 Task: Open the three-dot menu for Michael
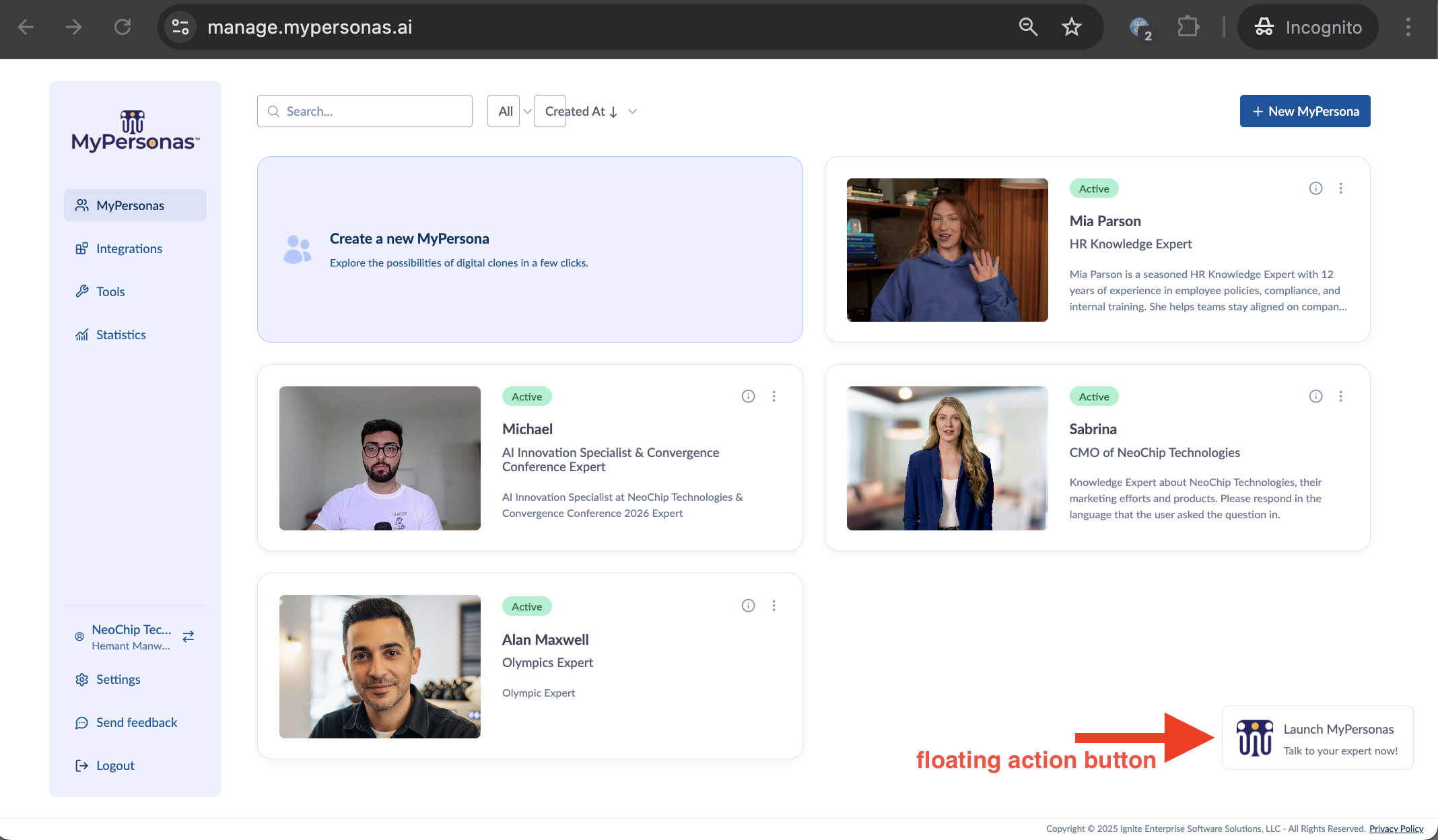pyautogui.click(x=774, y=396)
